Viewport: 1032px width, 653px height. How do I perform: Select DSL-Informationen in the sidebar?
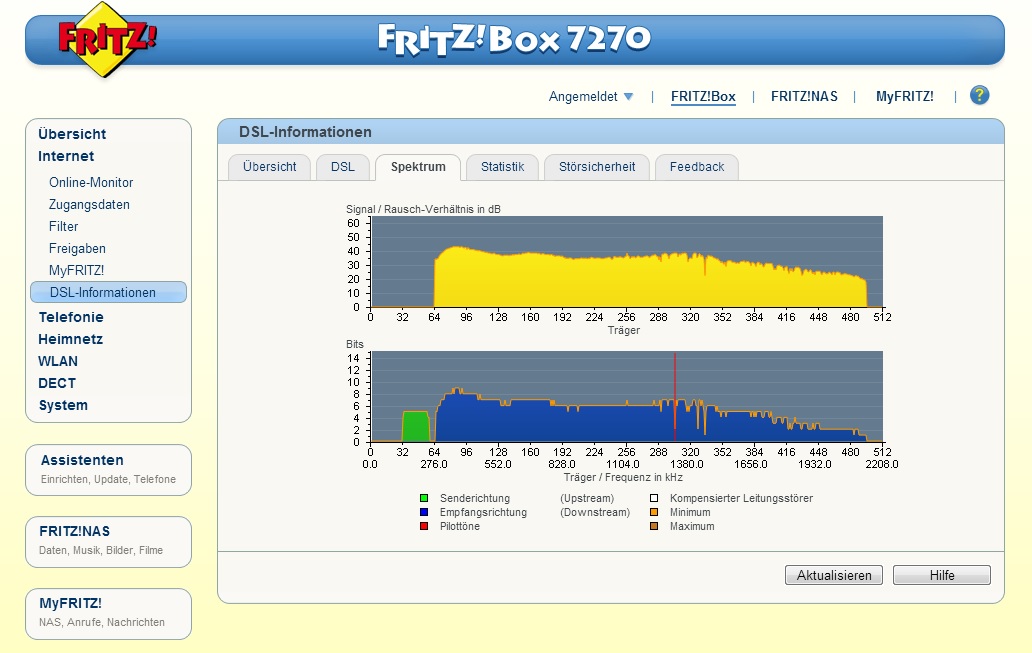pos(109,292)
